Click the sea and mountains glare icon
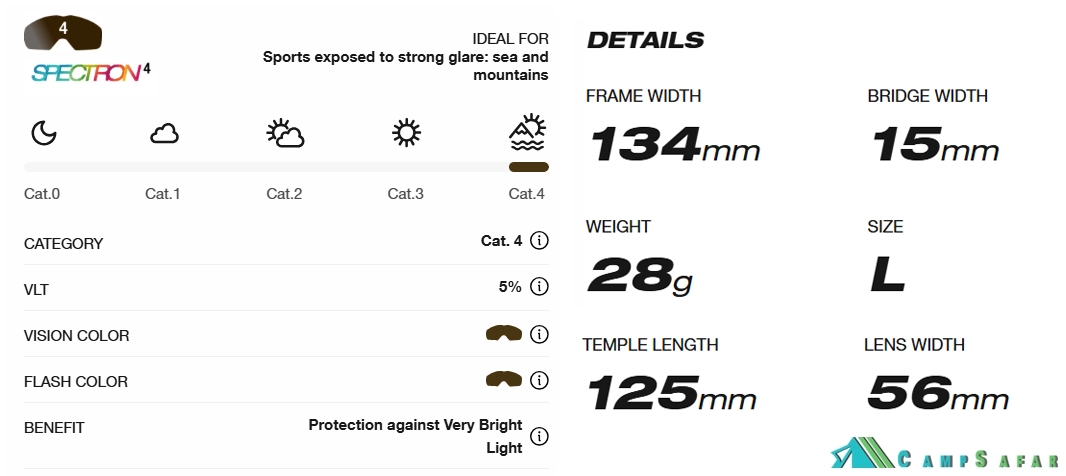 tap(527, 131)
